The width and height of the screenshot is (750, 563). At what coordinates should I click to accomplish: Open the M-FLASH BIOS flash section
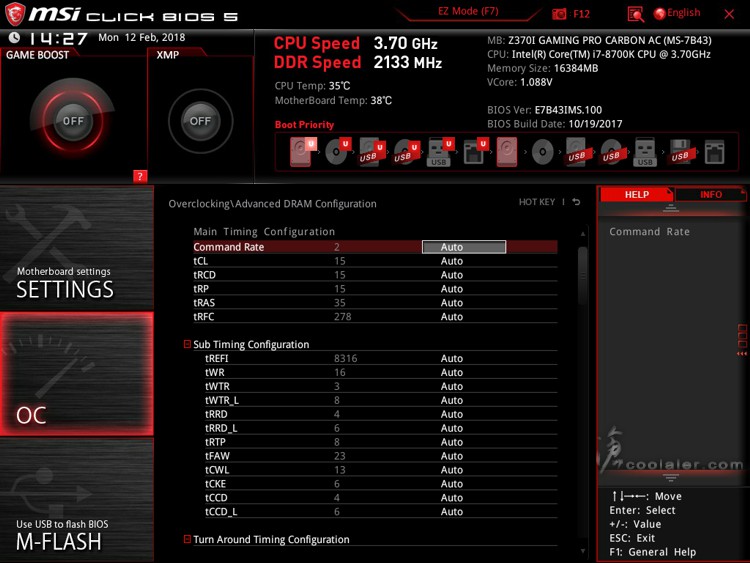click(x=77, y=500)
